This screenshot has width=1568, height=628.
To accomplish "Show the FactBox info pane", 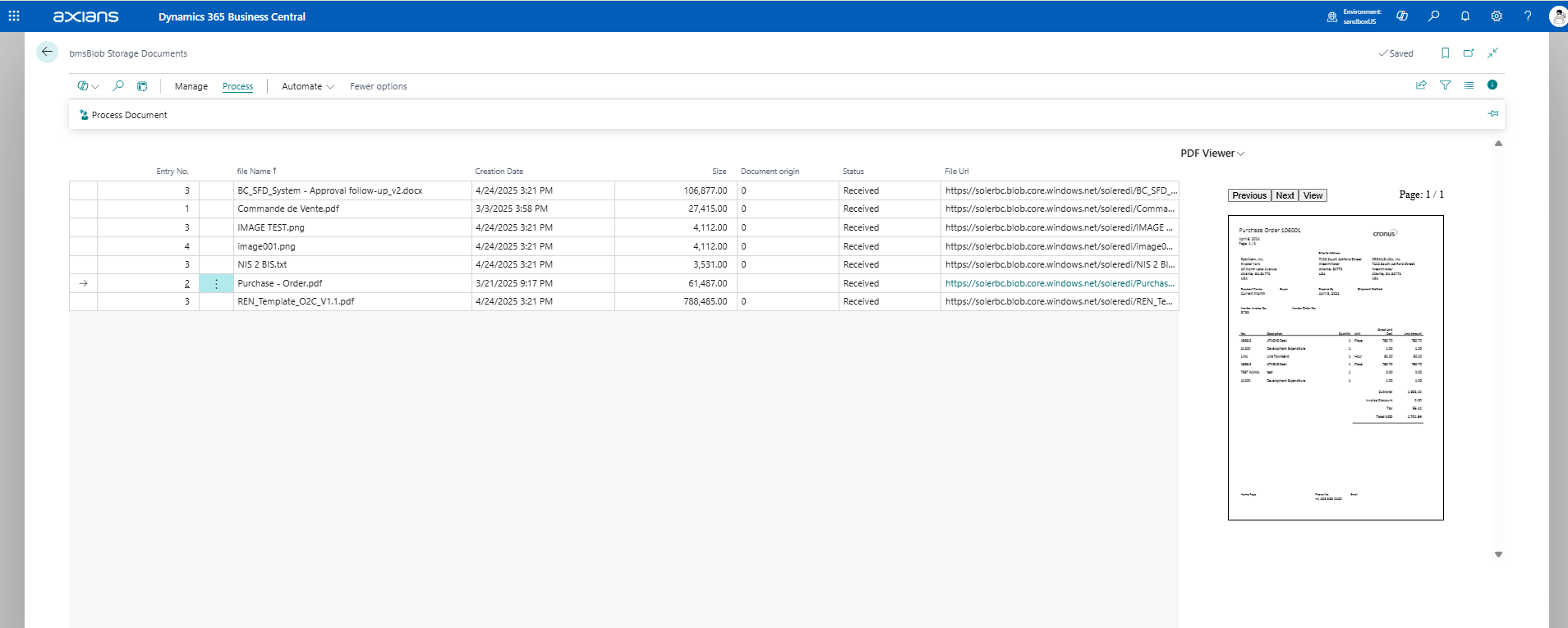I will 1492,85.
